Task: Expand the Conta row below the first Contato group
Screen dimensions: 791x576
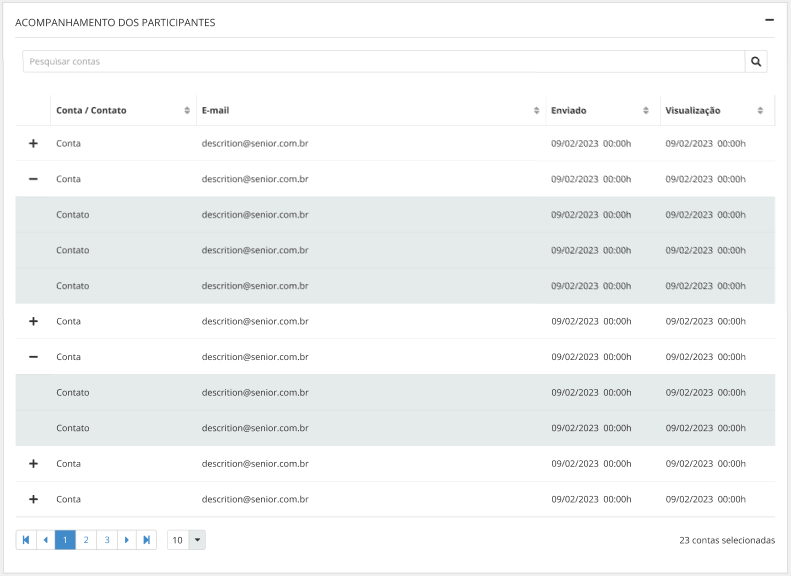Action: click(x=33, y=322)
